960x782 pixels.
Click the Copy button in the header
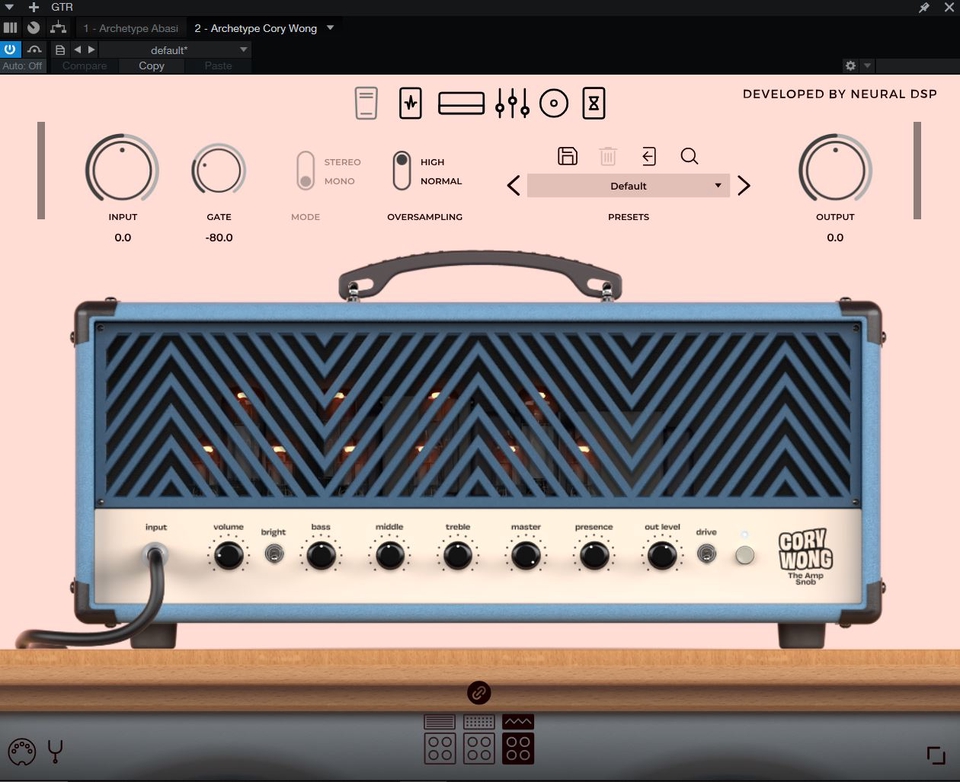point(150,65)
